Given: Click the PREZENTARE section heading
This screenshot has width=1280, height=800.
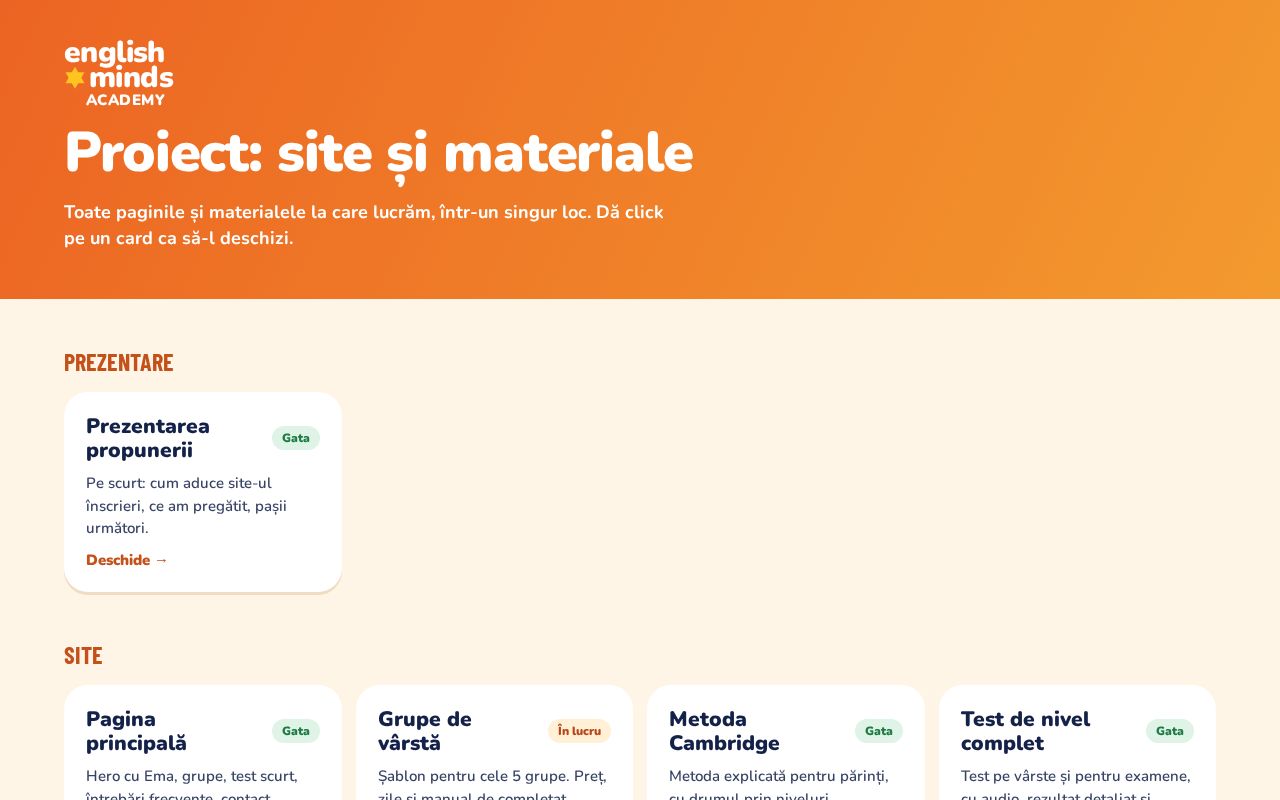Looking at the screenshot, I should pyautogui.click(x=119, y=362).
